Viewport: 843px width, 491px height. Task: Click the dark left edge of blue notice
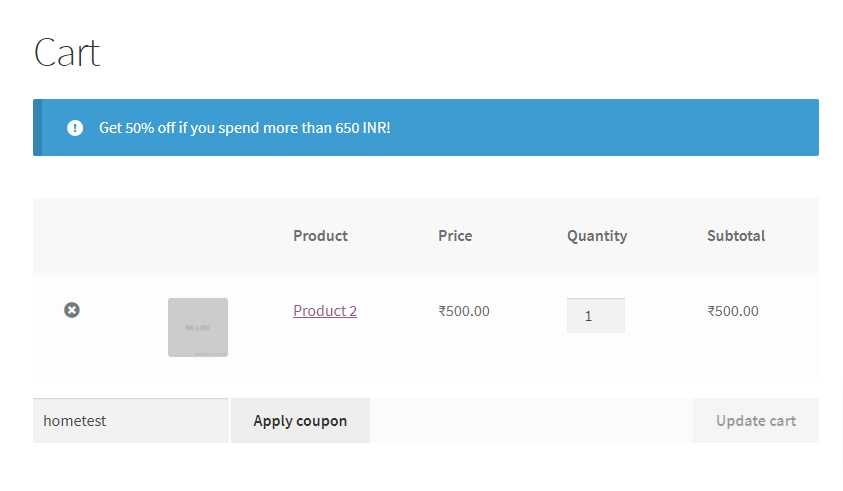(x=37, y=127)
